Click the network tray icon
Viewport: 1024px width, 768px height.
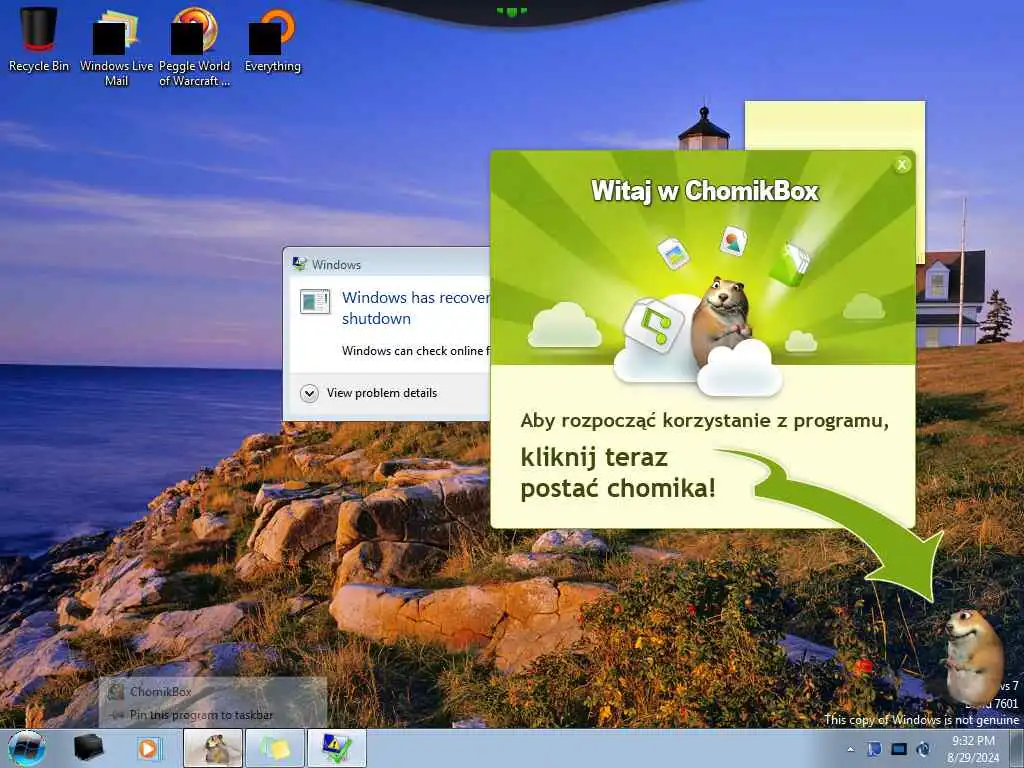(x=899, y=749)
